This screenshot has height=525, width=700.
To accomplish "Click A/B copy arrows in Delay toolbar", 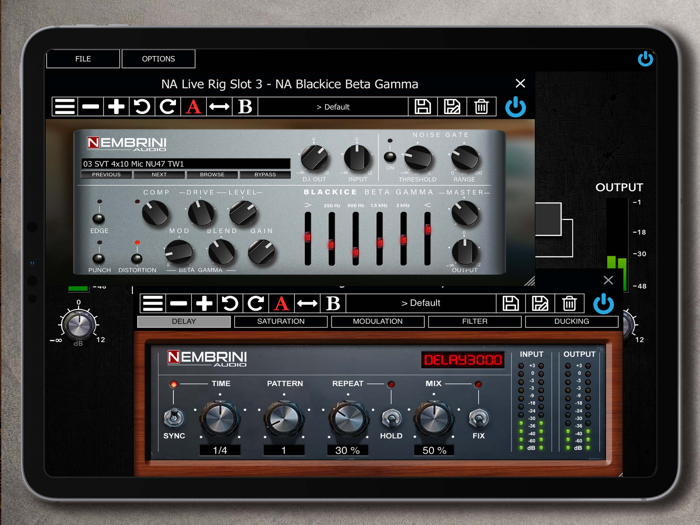I will point(307,303).
